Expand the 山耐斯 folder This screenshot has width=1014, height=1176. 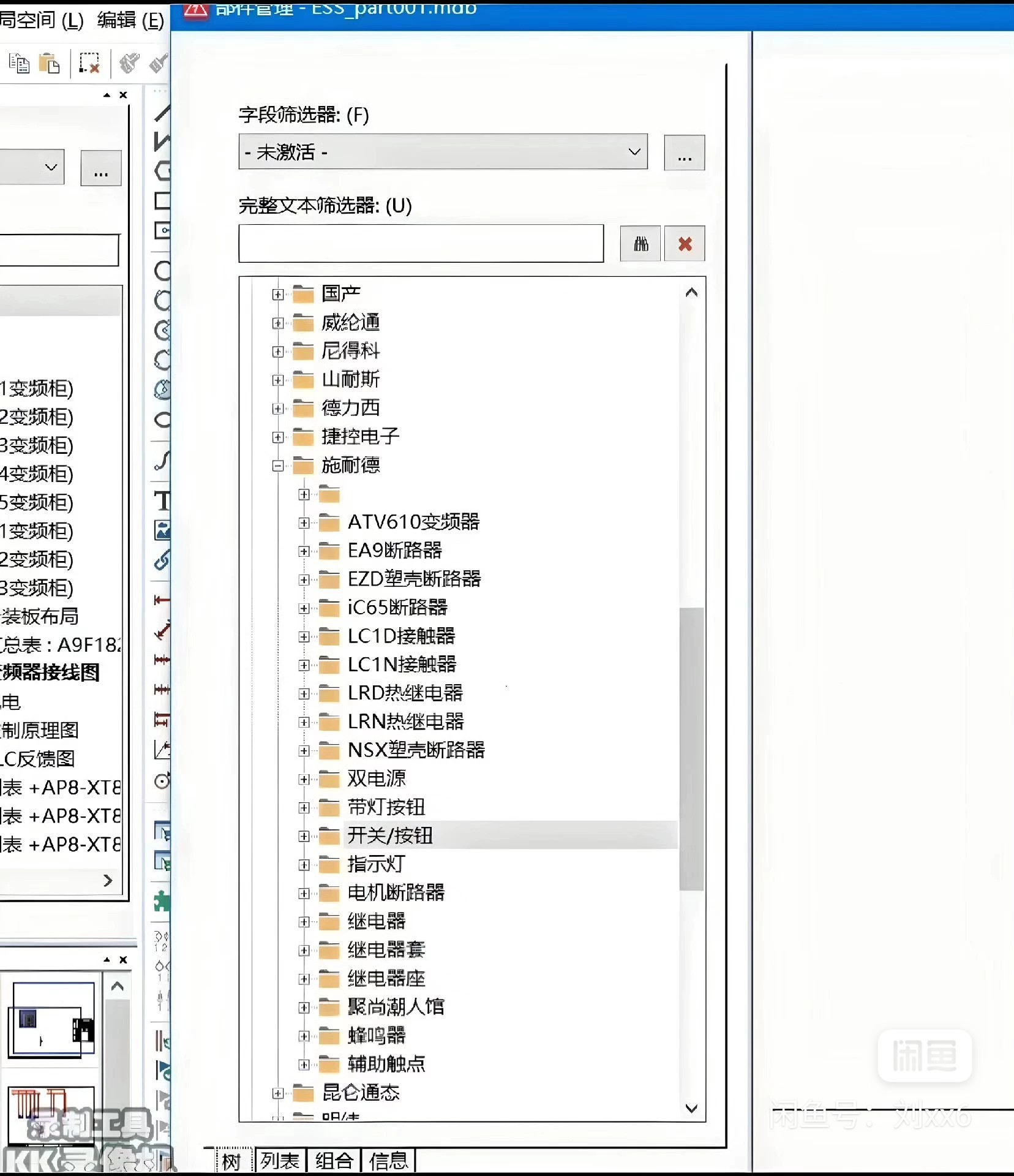(x=278, y=380)
